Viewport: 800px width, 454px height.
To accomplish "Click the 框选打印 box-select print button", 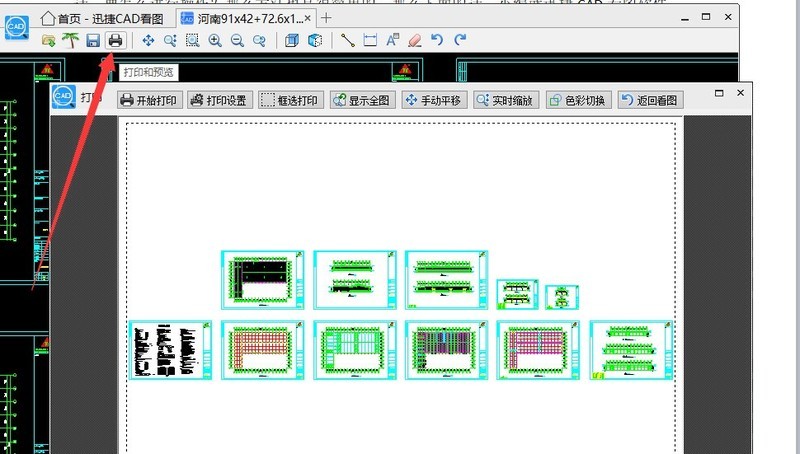I will (290, 100).
